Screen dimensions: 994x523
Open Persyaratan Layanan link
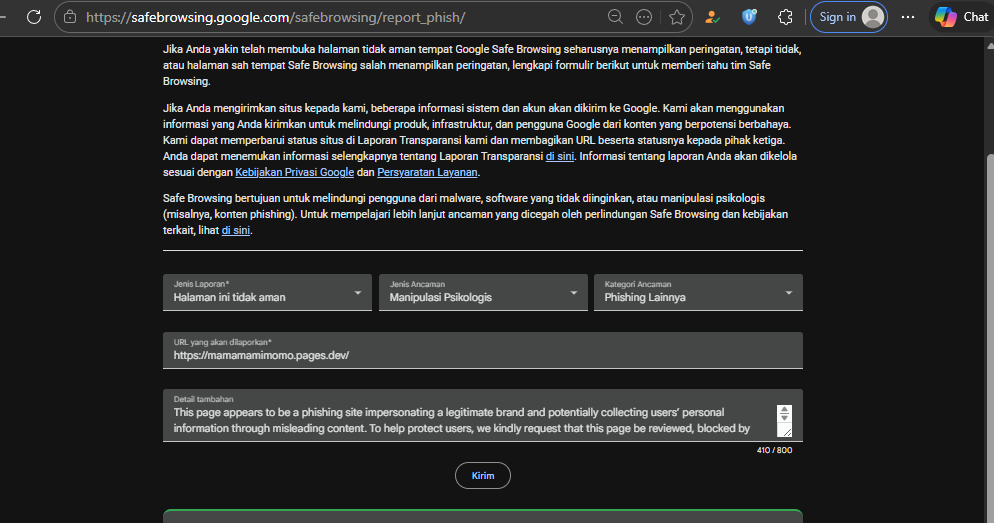point(427,172)
